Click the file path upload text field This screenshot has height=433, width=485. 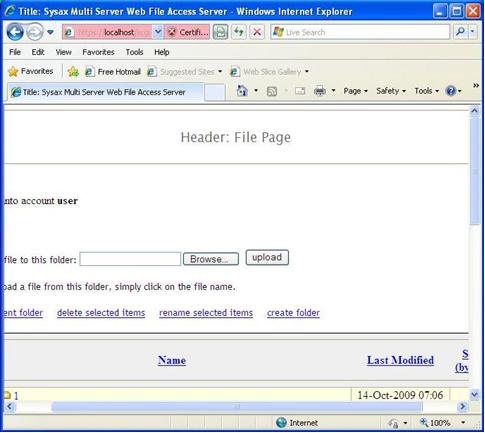(x=130, y=259)
